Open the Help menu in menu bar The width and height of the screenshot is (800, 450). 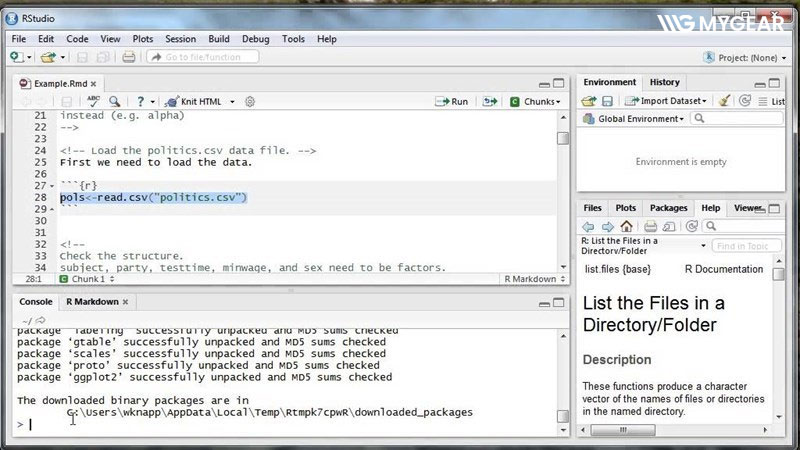coord(327,39)
